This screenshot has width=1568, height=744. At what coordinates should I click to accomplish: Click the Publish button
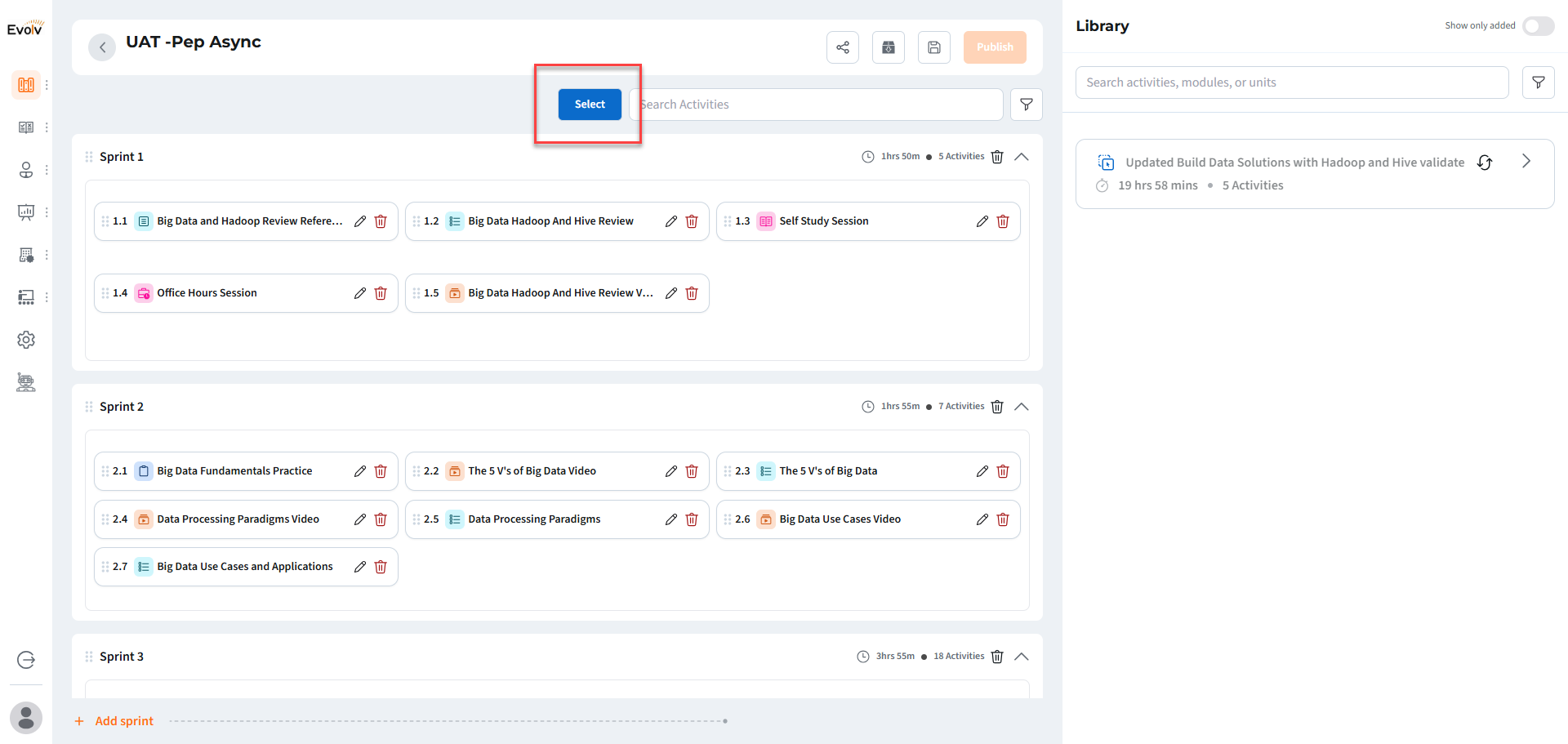click(995, 47)
